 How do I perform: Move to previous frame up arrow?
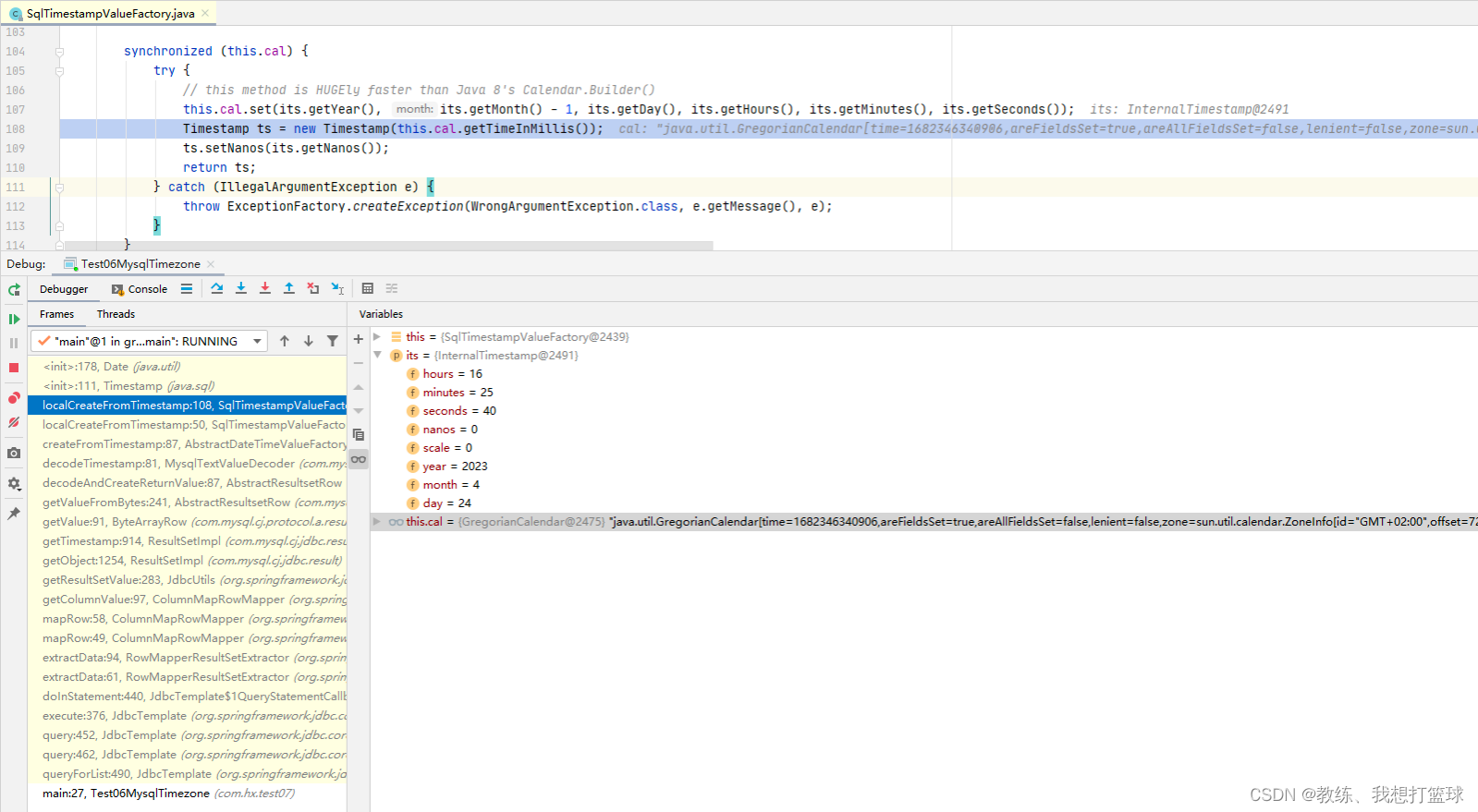point(285,341)
